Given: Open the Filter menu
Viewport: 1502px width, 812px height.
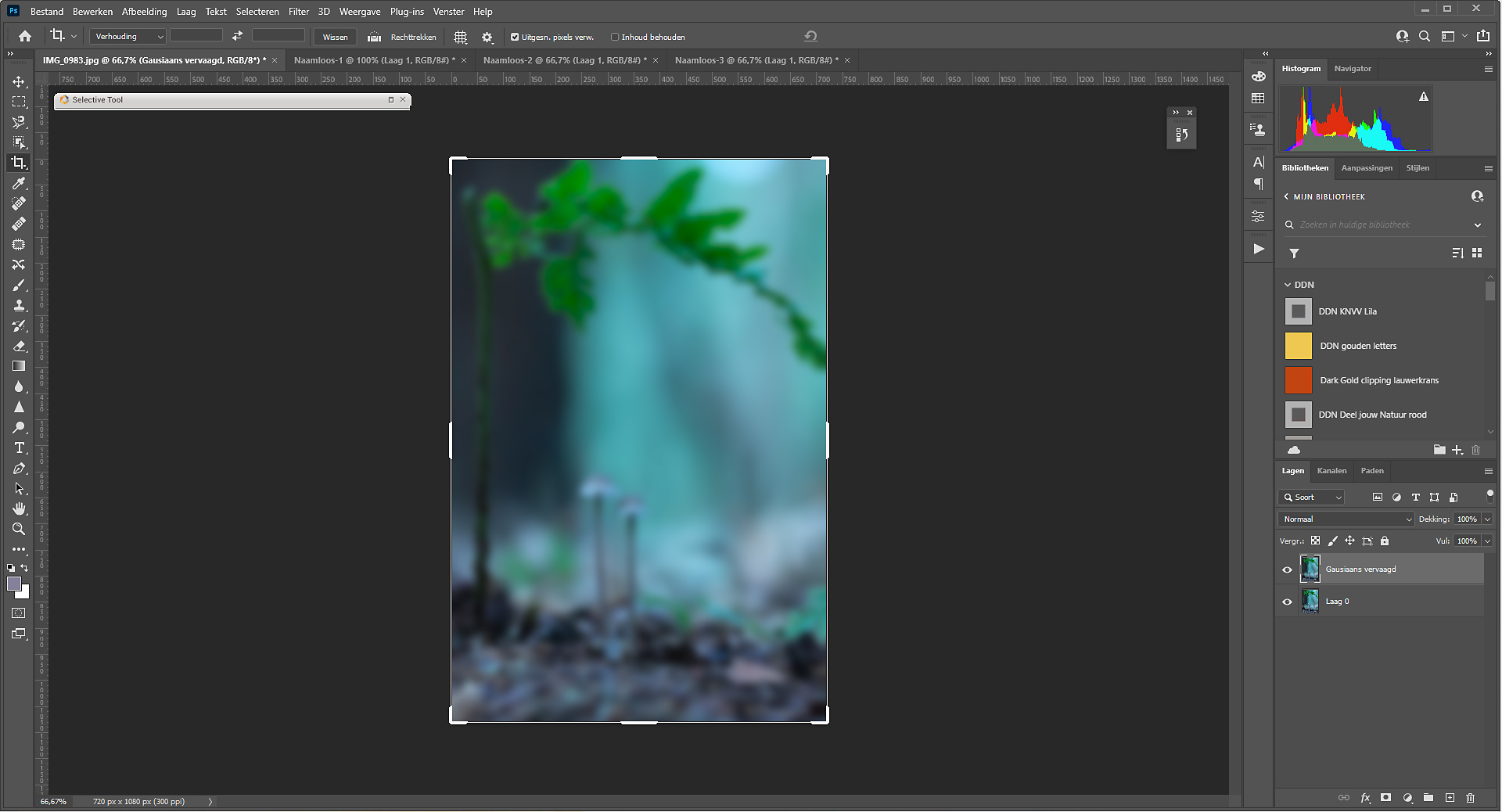Looking at the screenshot, I should click(298, 12).
